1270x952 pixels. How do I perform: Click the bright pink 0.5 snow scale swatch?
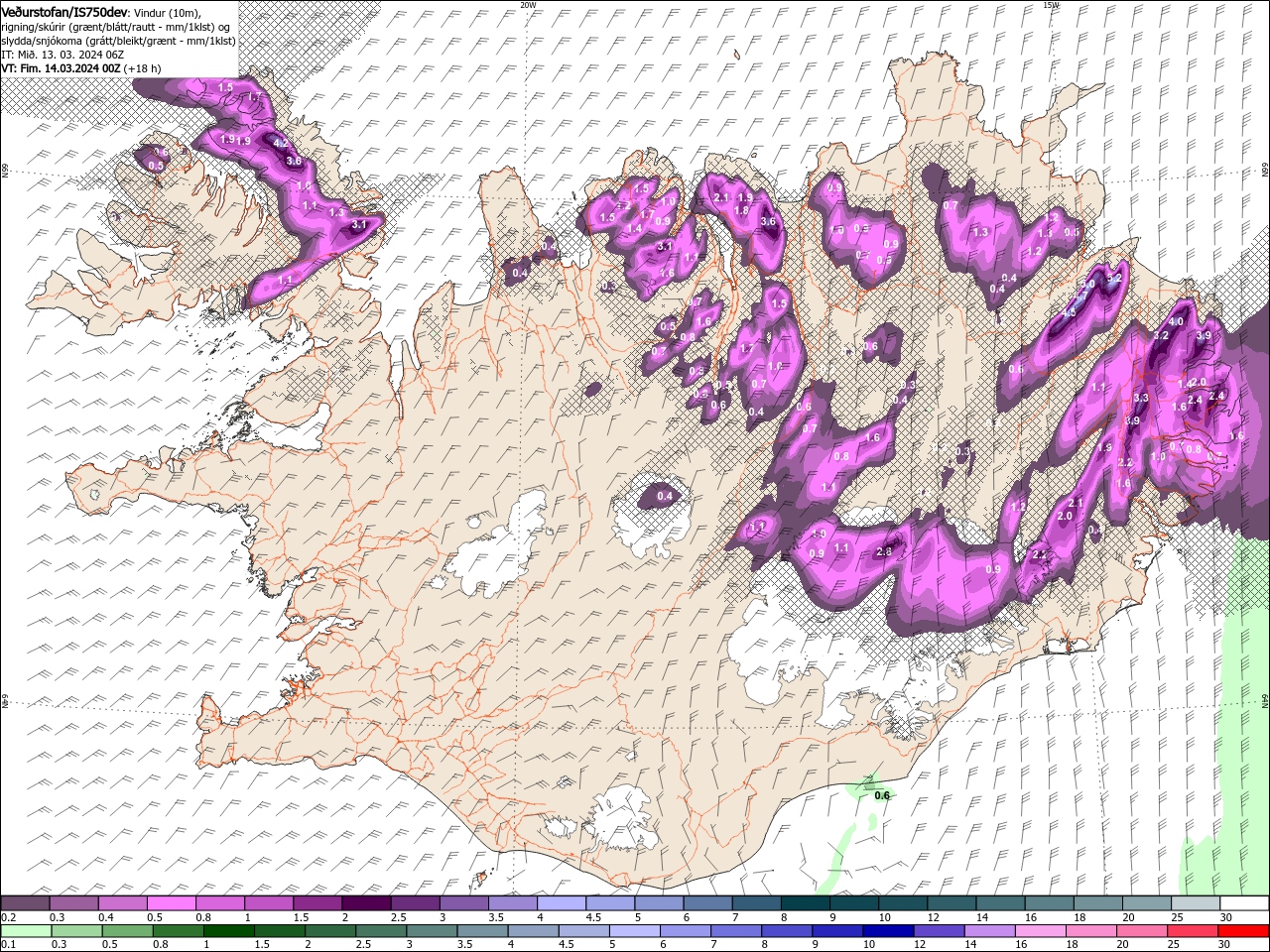pyautogui.click(x=172, y=903)
